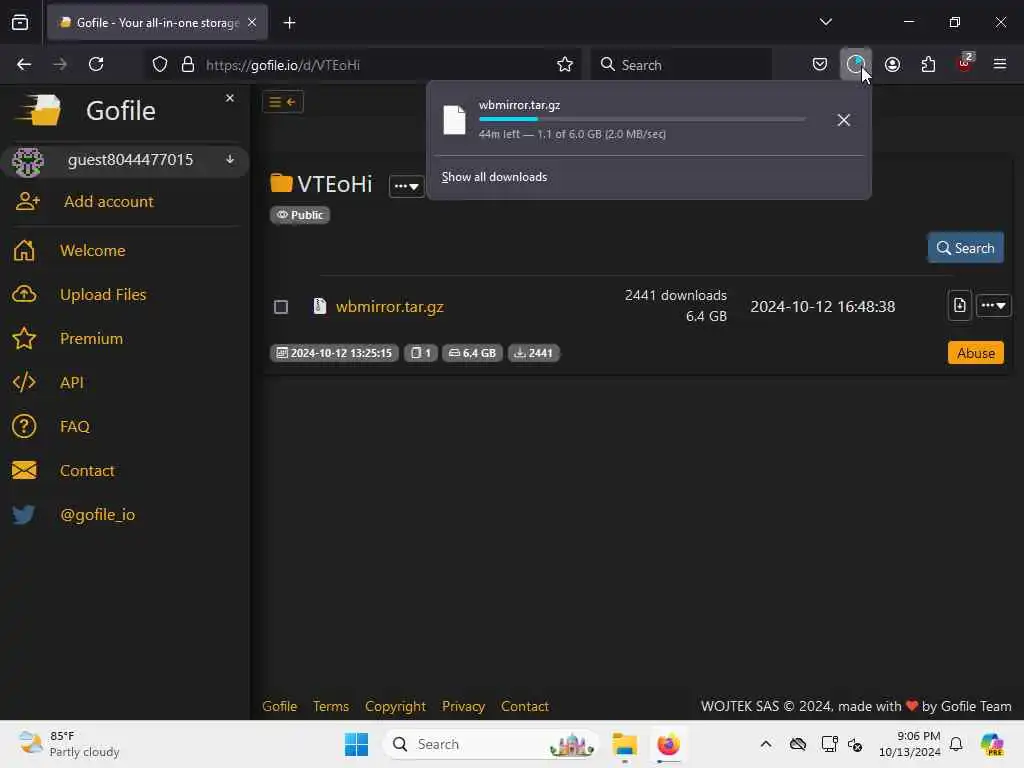
Task: Click the orange Abuse button
Action: click(x=976, y=353)
